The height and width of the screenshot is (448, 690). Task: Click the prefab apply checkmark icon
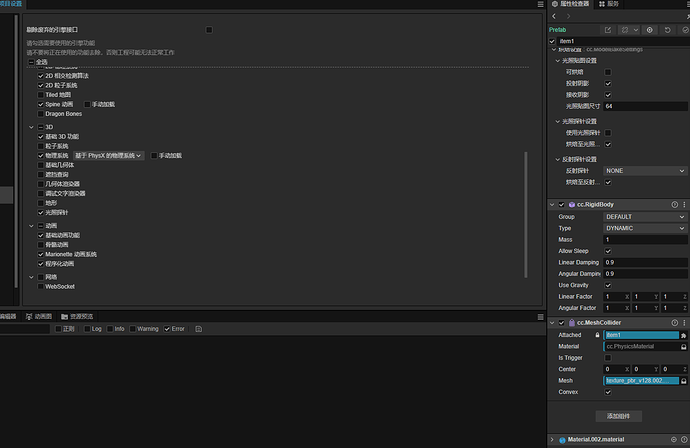(685, 30)
